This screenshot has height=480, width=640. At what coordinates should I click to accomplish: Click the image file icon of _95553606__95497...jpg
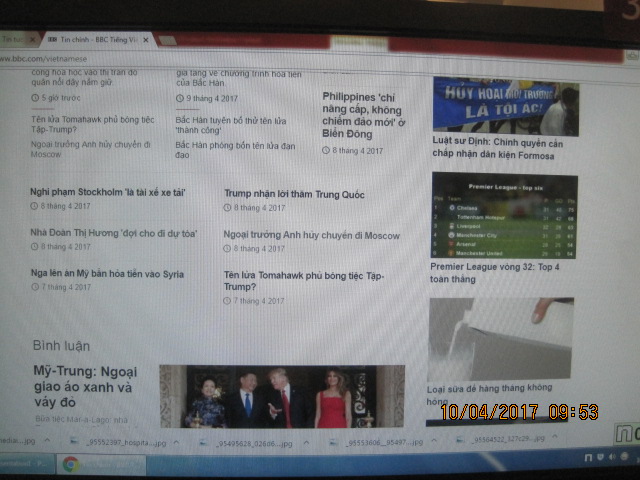coord(333,442)
